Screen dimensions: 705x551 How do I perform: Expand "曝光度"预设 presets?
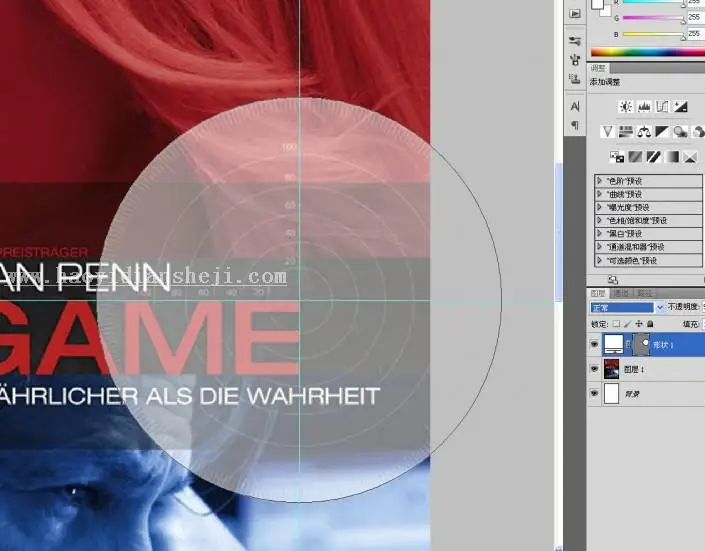[x=599, y=207]
